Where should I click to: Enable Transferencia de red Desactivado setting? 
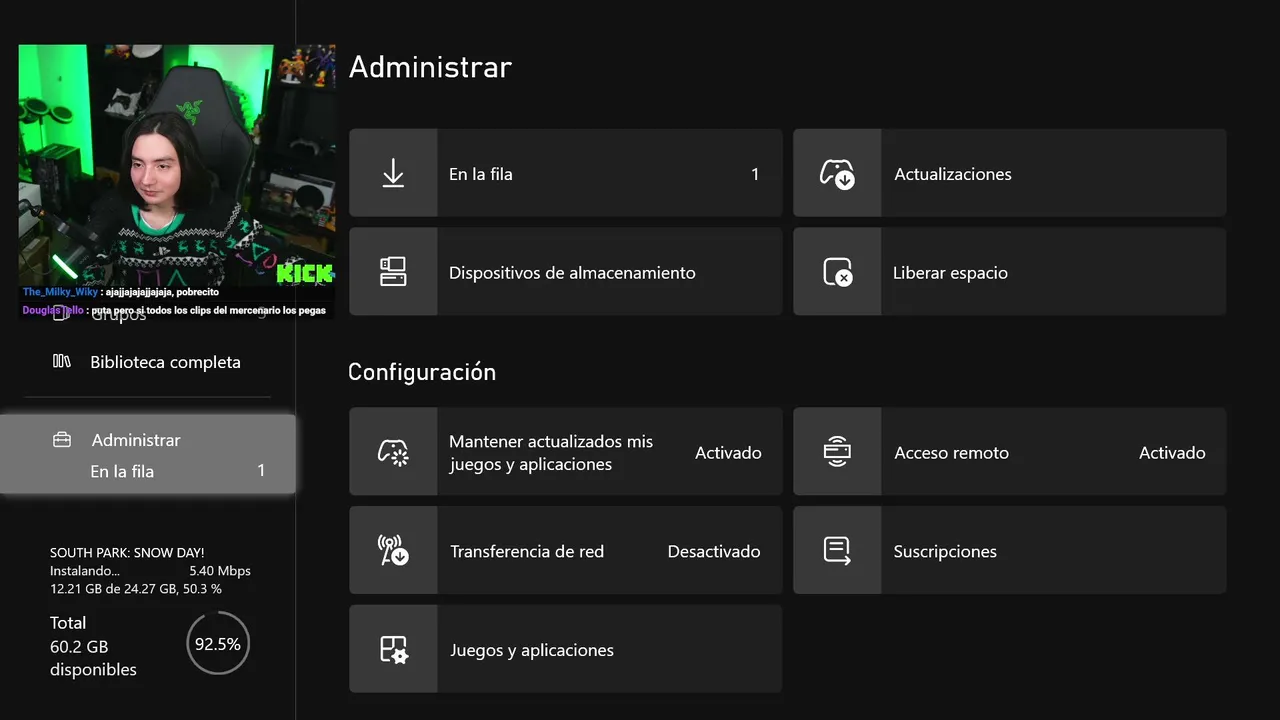point(714,552)
